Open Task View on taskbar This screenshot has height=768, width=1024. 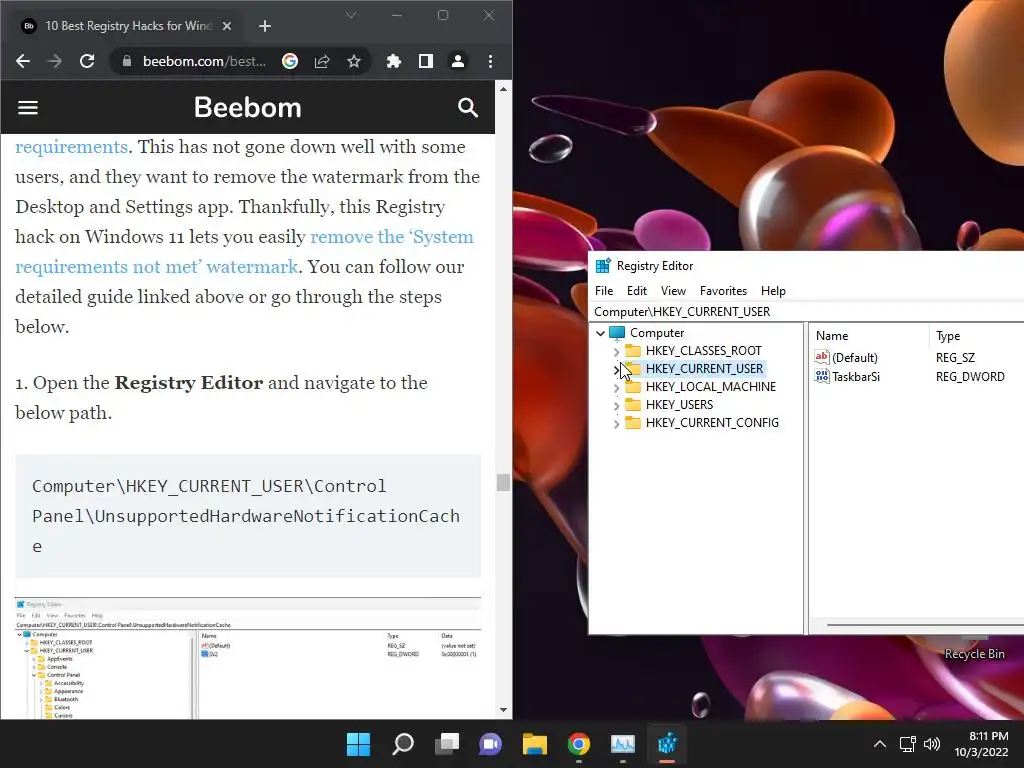point(447,744)
